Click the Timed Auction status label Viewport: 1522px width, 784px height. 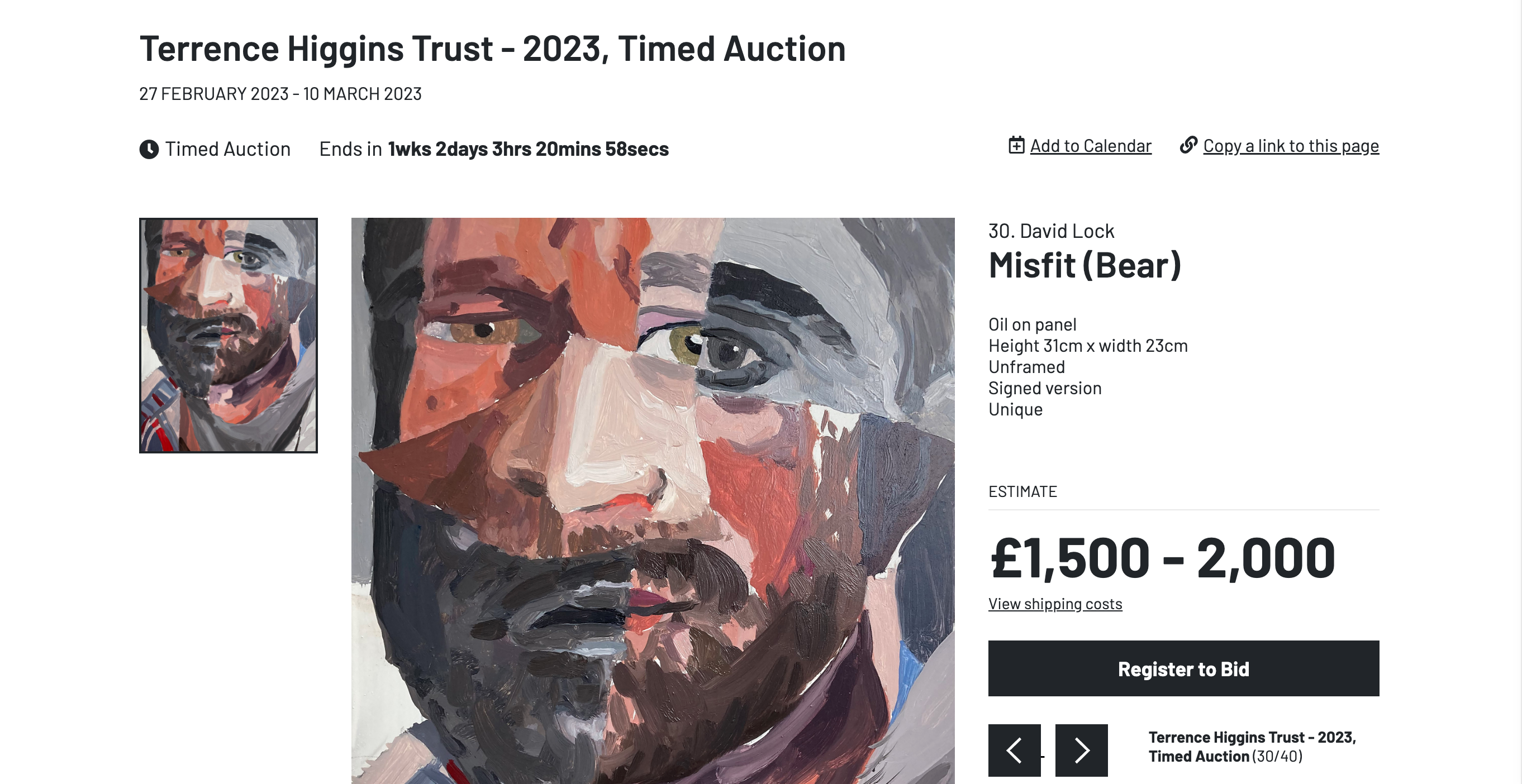(x=227, y=149)
